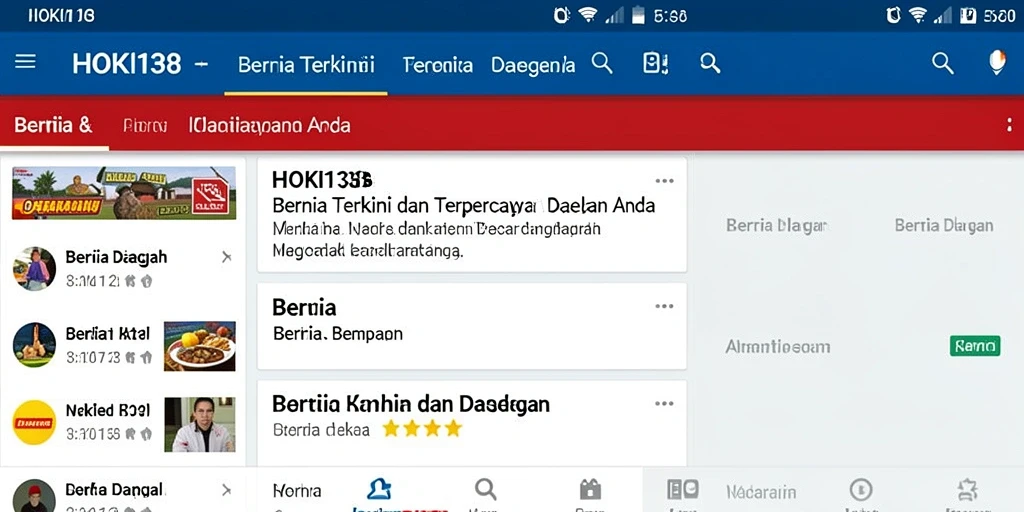Click the news card icon in the bottom navigation
This screenshot has height=512, width=1024.
click(683, 489)
